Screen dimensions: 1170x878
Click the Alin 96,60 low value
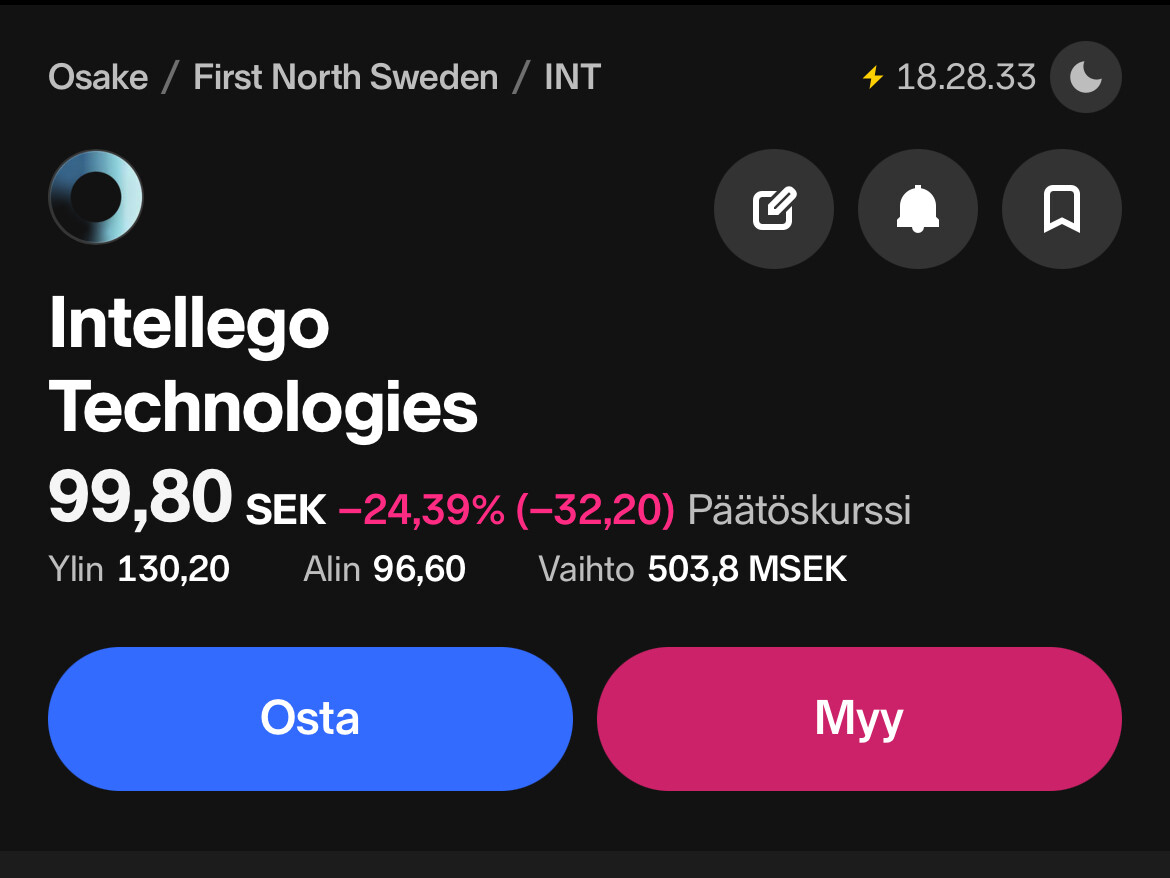click(384, 569)
